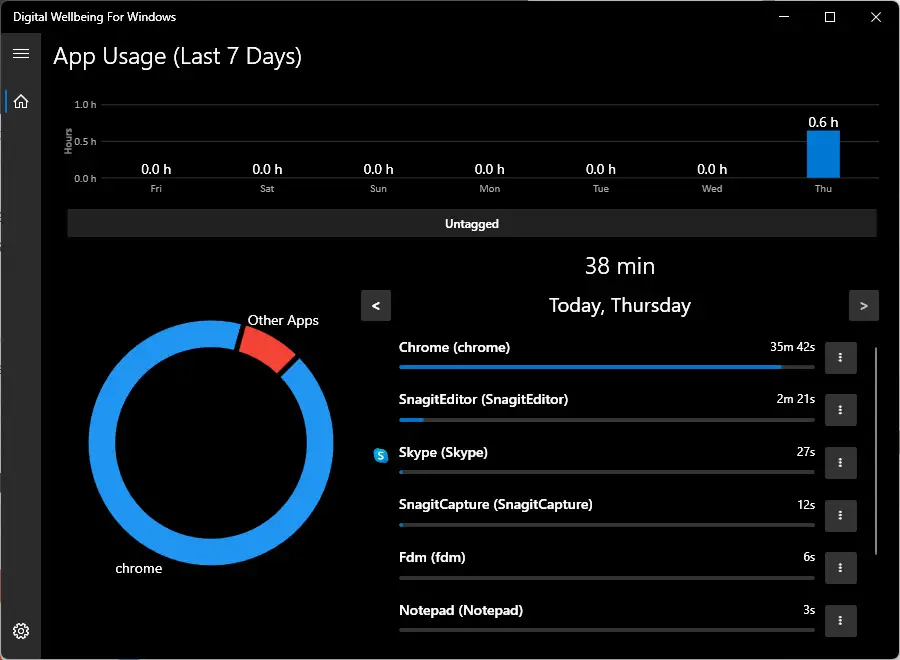The image size is (900, 660).
Task: Open options menu for Fdm entry
Action: 841,568
